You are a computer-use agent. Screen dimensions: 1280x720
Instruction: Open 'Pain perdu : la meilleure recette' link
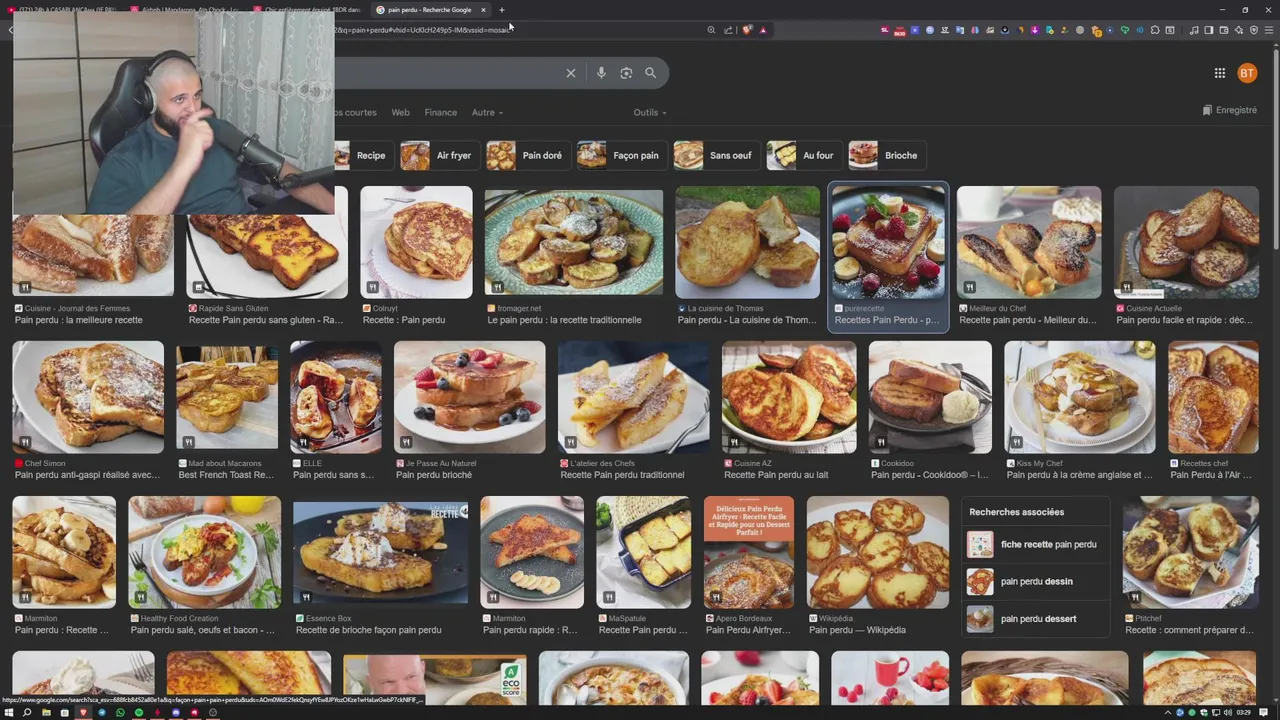79,320
